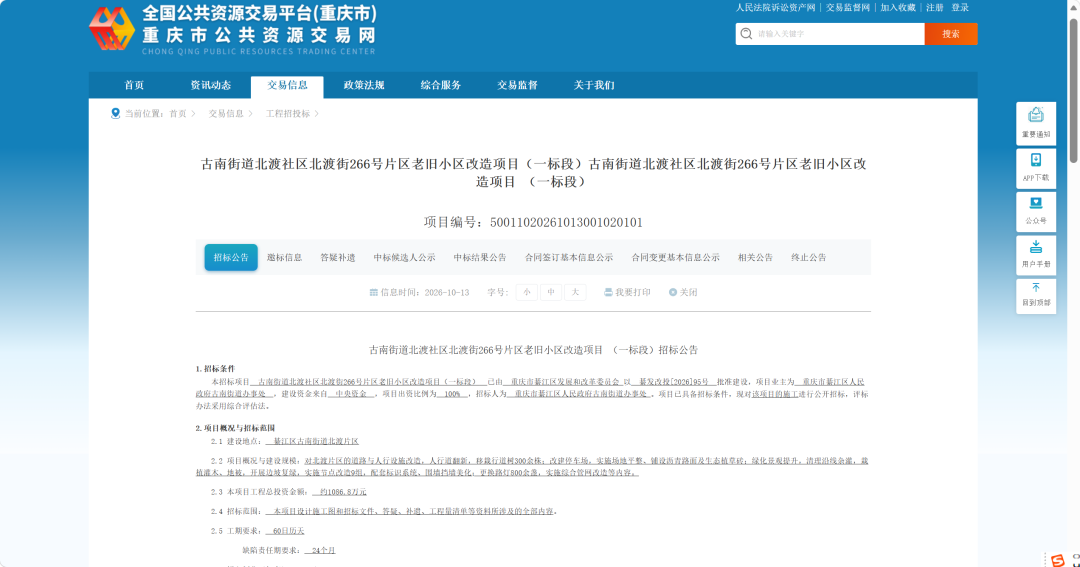Click the 登录 link
The image size is (1080, 567).
[x=960, y=8]
